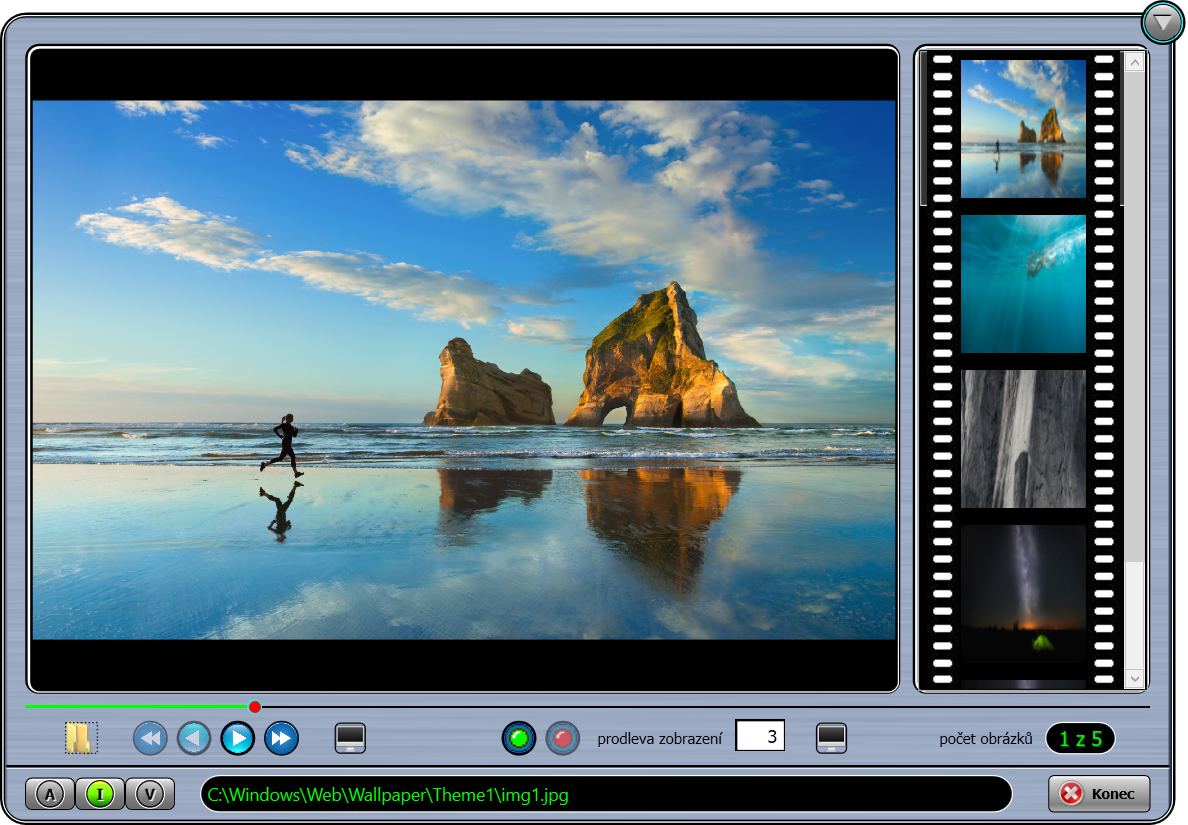Jump to first image with double-left arrow
Image resolution: width=1188 pixels, height=825 pixels.
pyautogui.click(x=150, y=739)
